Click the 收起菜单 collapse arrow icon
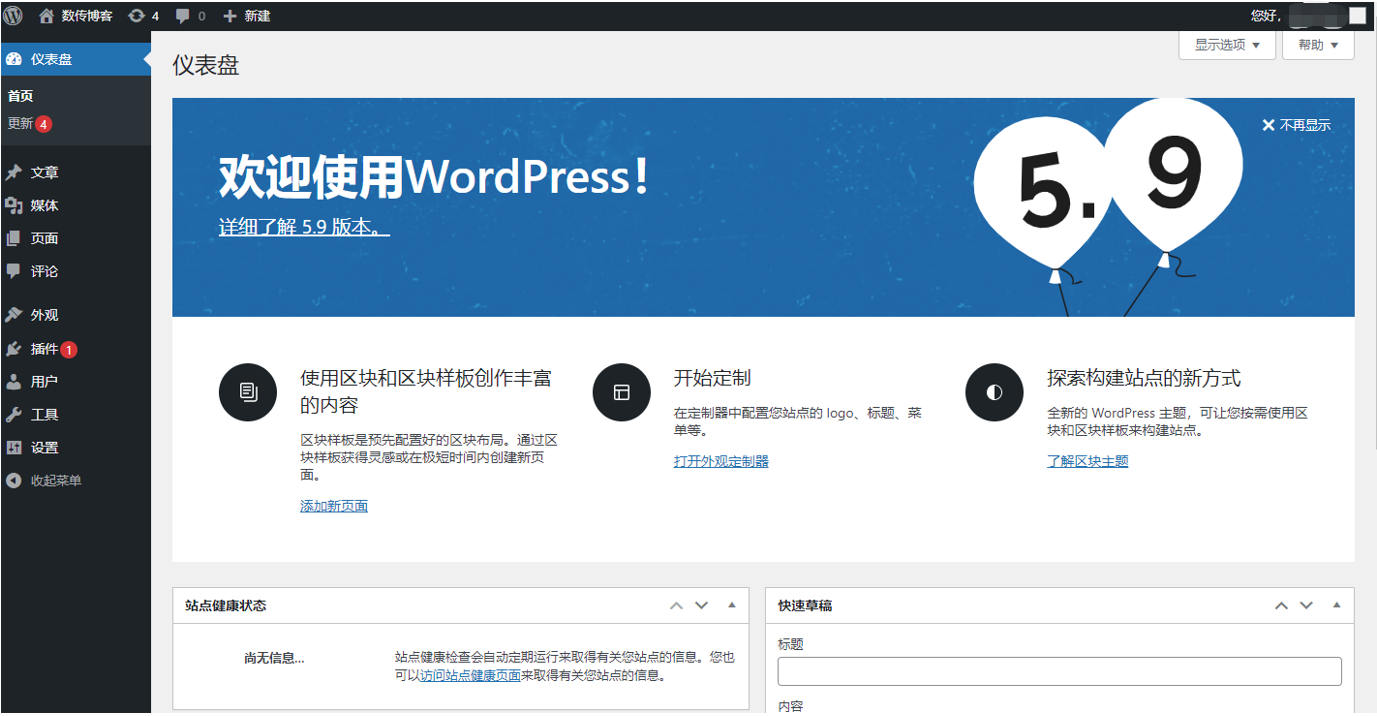 pos(14,481)
